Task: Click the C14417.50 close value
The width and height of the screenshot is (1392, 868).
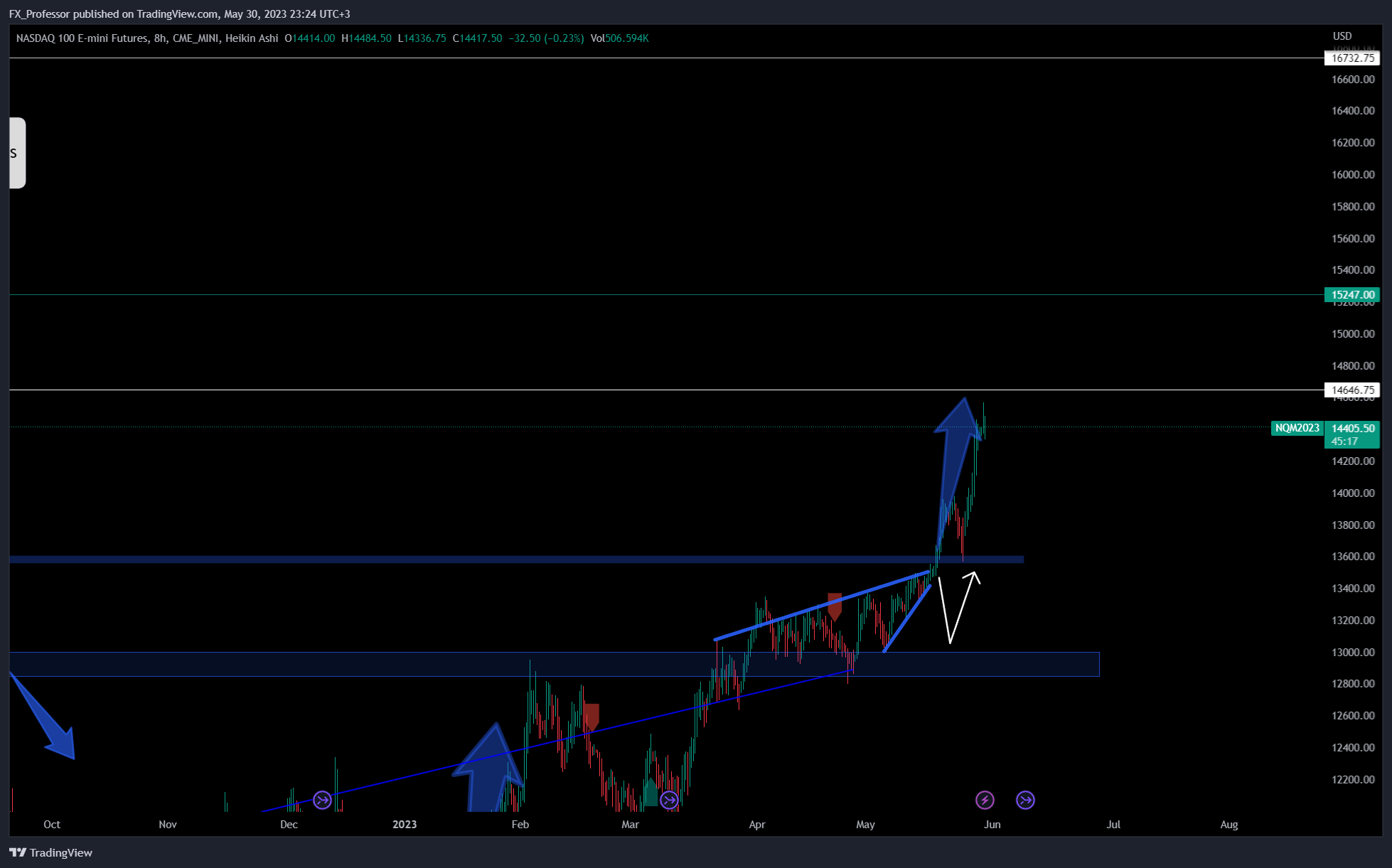Action: click(477, 38)
